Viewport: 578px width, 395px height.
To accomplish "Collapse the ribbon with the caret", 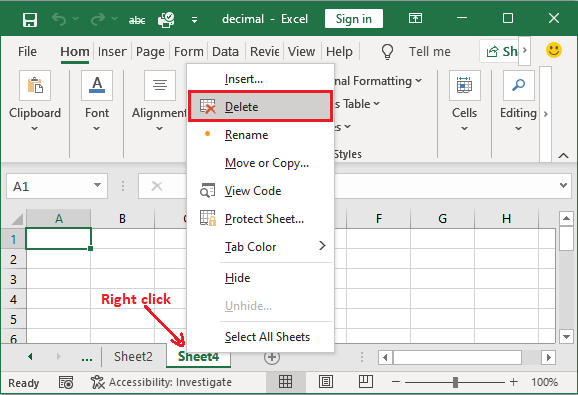I will [563, 155].
